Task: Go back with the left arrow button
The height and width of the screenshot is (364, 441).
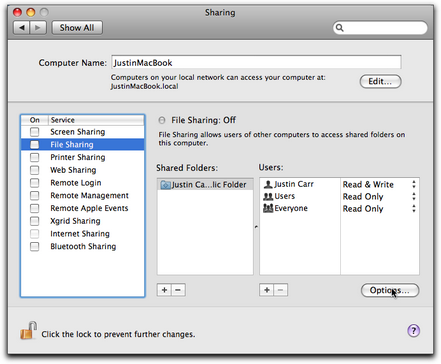Action: (x=21, y=28)
